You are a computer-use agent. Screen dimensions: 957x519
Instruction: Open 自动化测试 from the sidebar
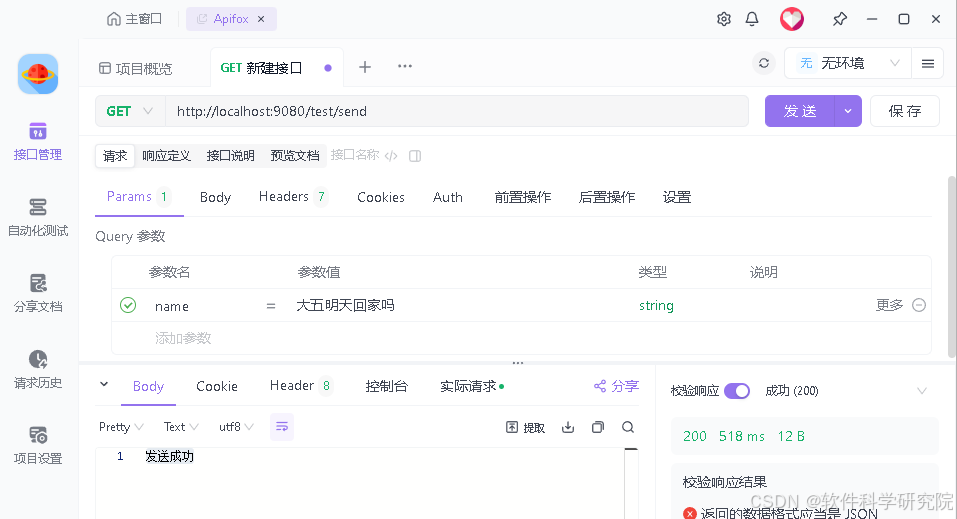pyautogui.click(x=38, y=217)
